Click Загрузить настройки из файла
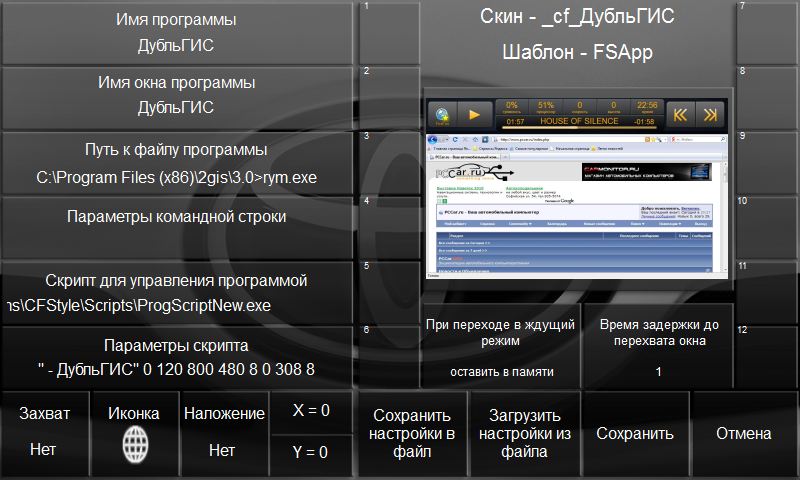The height and width of the screenshot is (480, 800). click(524, 433)
